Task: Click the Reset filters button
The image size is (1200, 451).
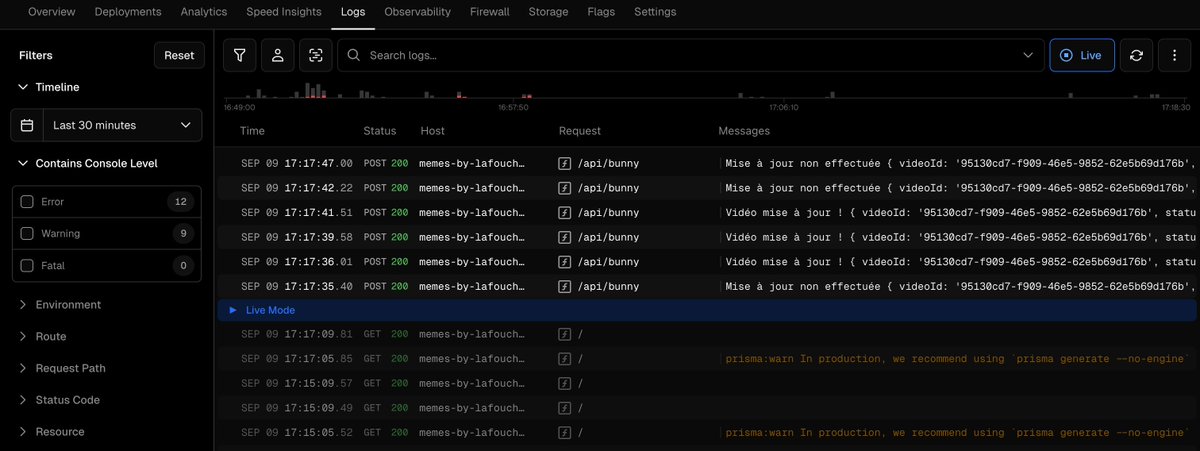Action: tap(179, 55)
